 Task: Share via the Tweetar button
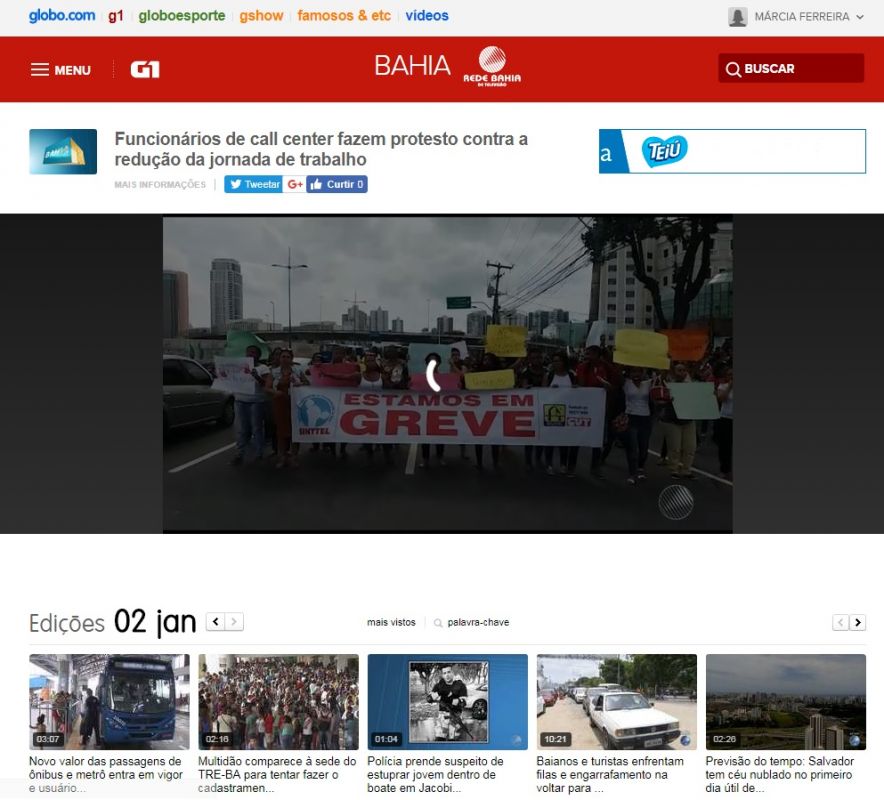point(253,184)
